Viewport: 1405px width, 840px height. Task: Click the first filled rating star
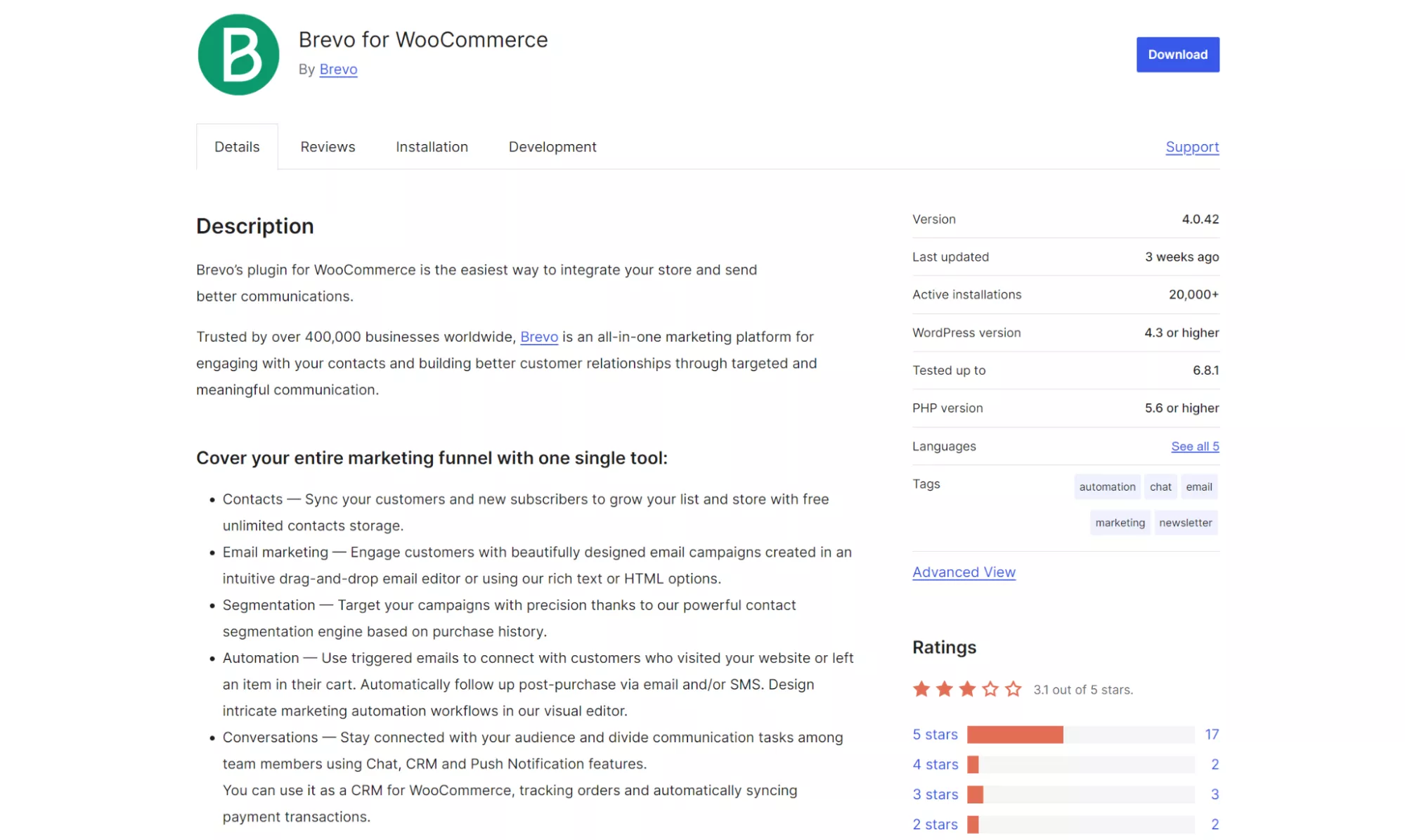(x=921, y=689)
